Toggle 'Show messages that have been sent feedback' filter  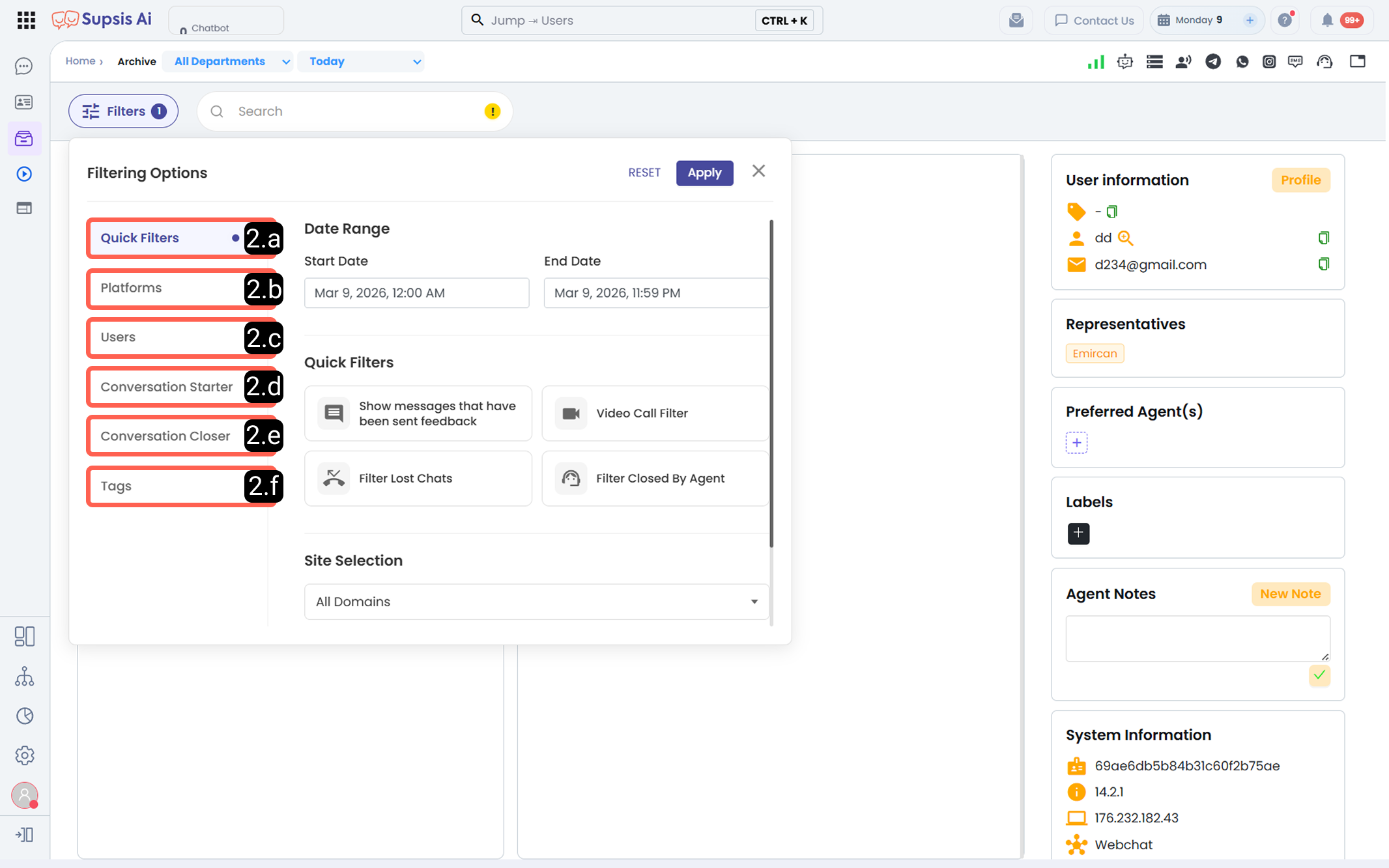pos(418,413)
